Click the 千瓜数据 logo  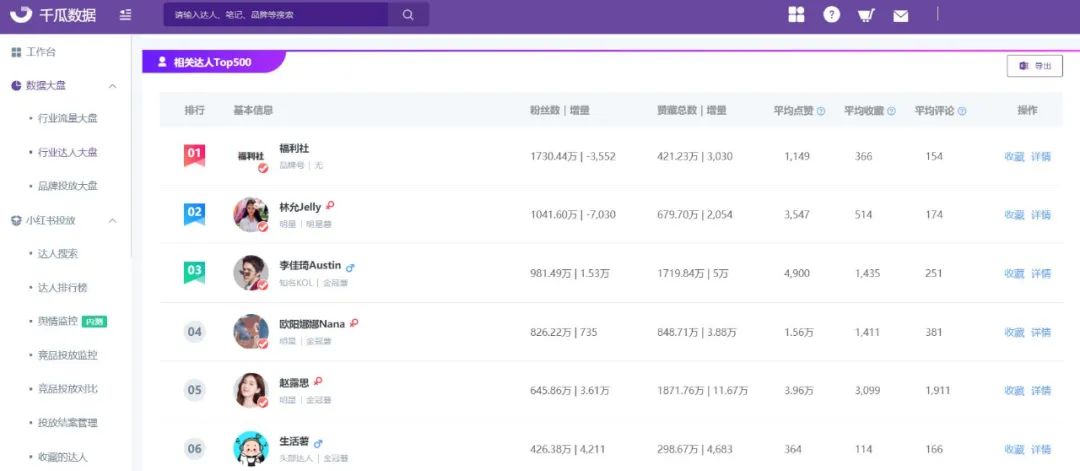click(53, 14)
